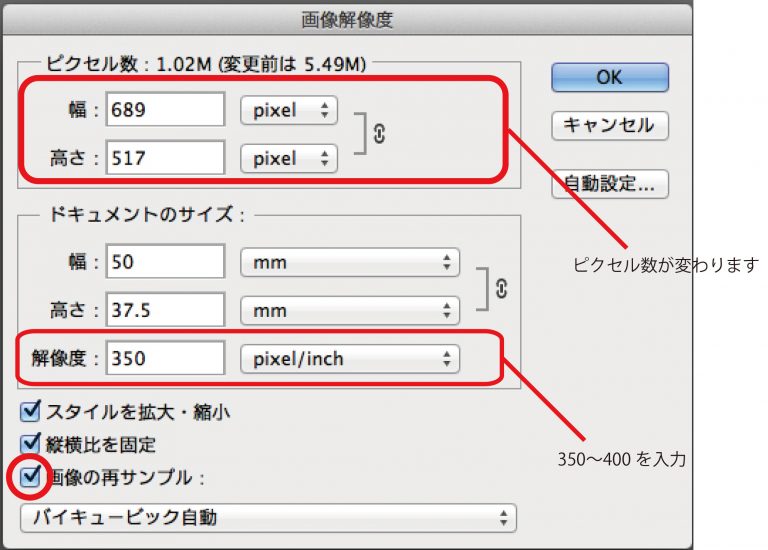Viewport: 768px width, 550px height.
Task: Disable 画像の再サンプル checkbox
Action: (x=30, y=477)
